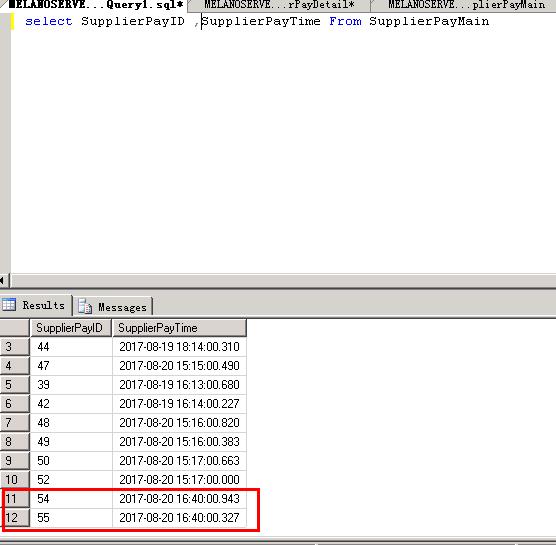556x545 pixels.
Task: Open the Results tab grid icon
Action: [9, 305]
